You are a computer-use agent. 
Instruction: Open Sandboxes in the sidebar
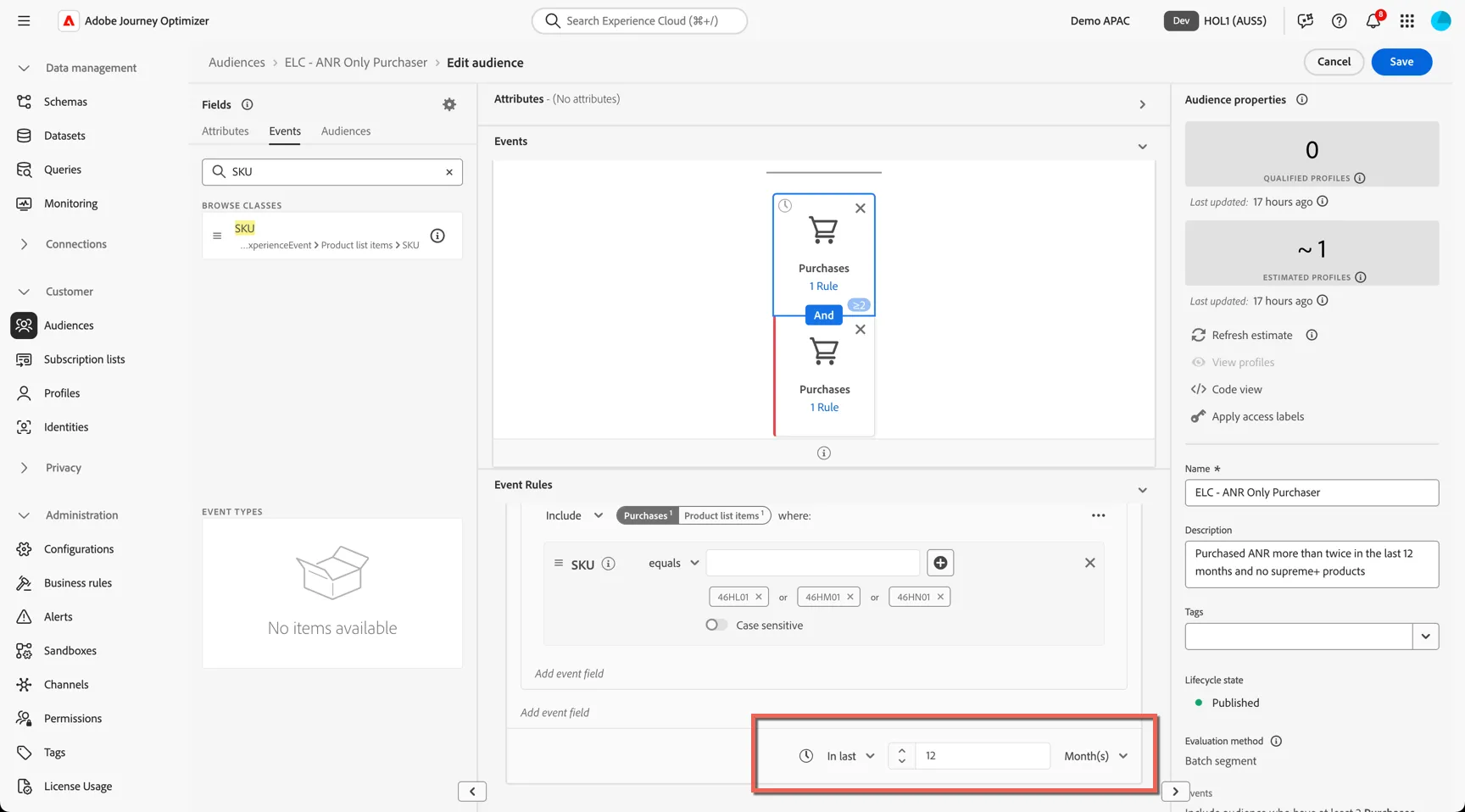point(70,651)
